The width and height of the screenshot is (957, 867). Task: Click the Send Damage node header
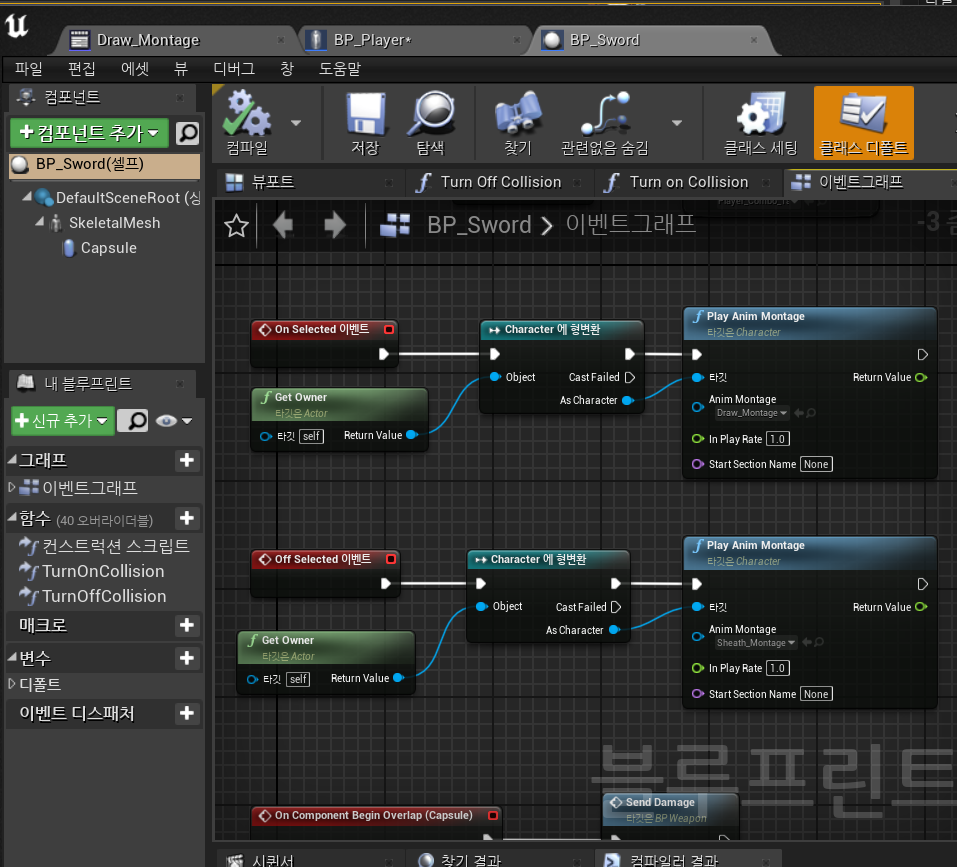(x=670, y=809)
